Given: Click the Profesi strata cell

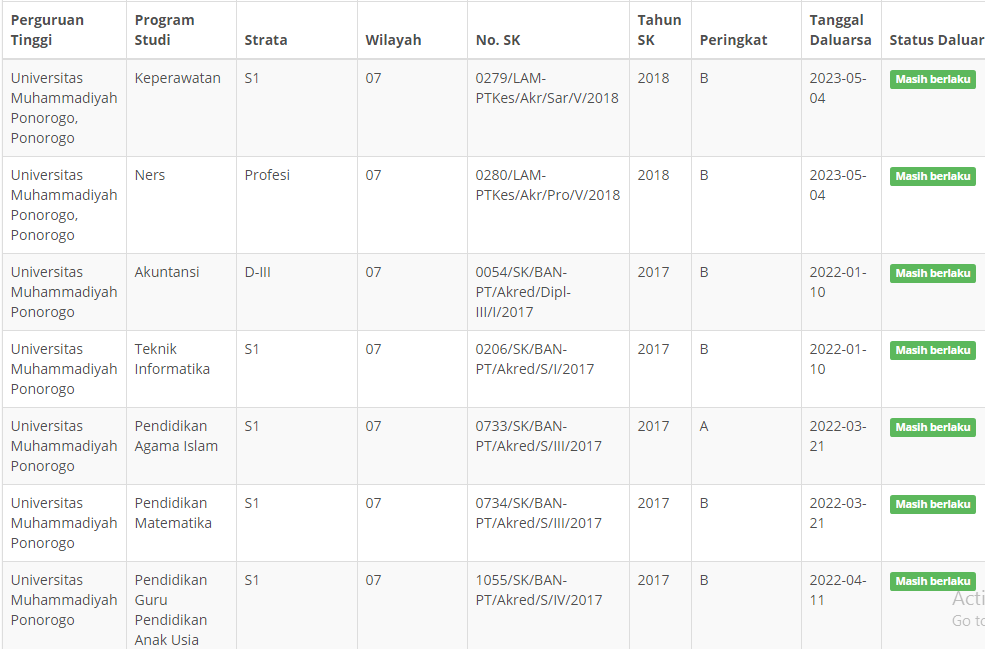Looking at the screenshot, I should (x=267, y=175).
